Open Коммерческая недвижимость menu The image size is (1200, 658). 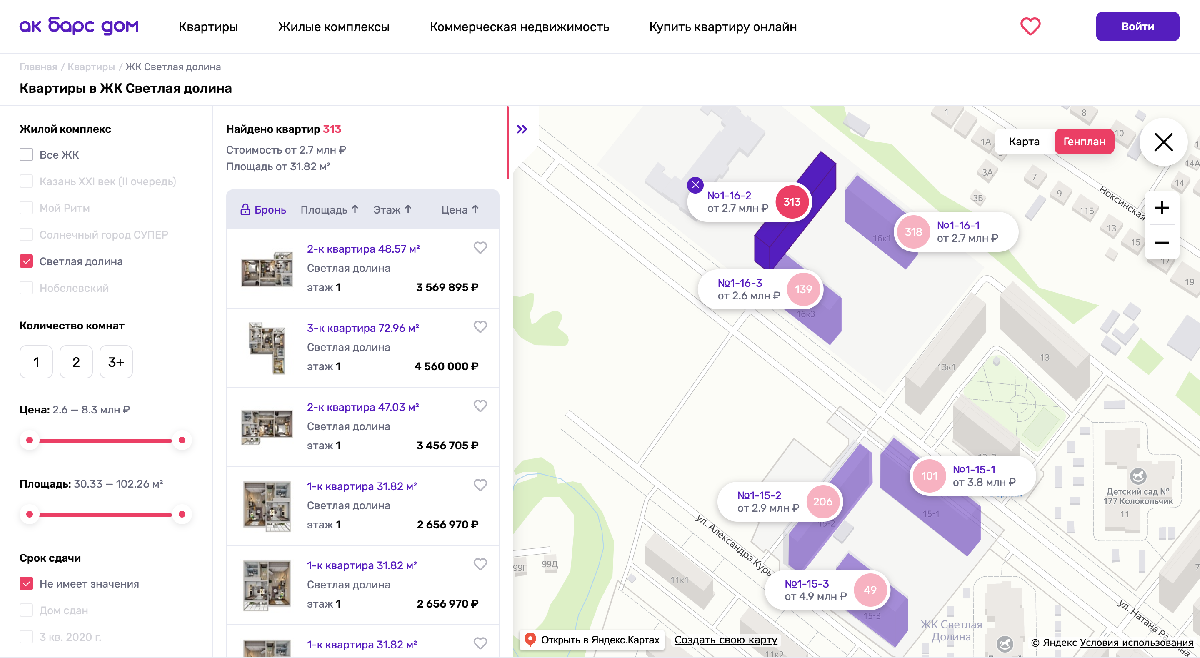pos(519,27)
